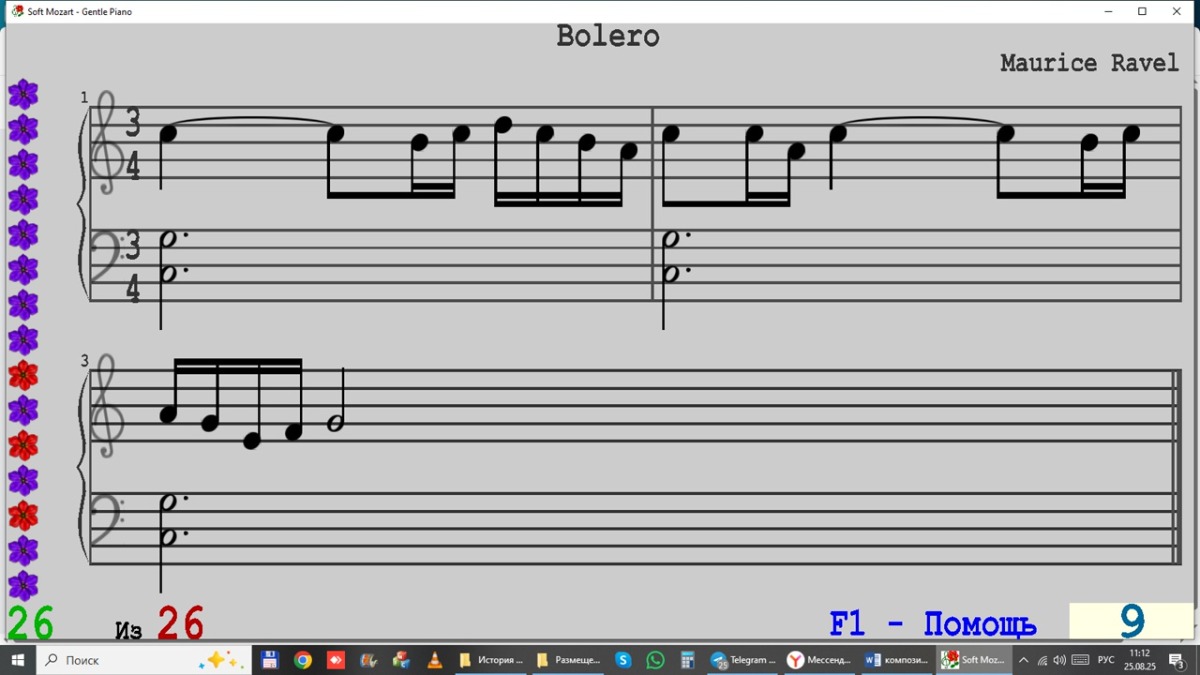The height and width of the screenshot is (675, 1200).
Task: Click the Windows Start button
Action: coord(18,660)
